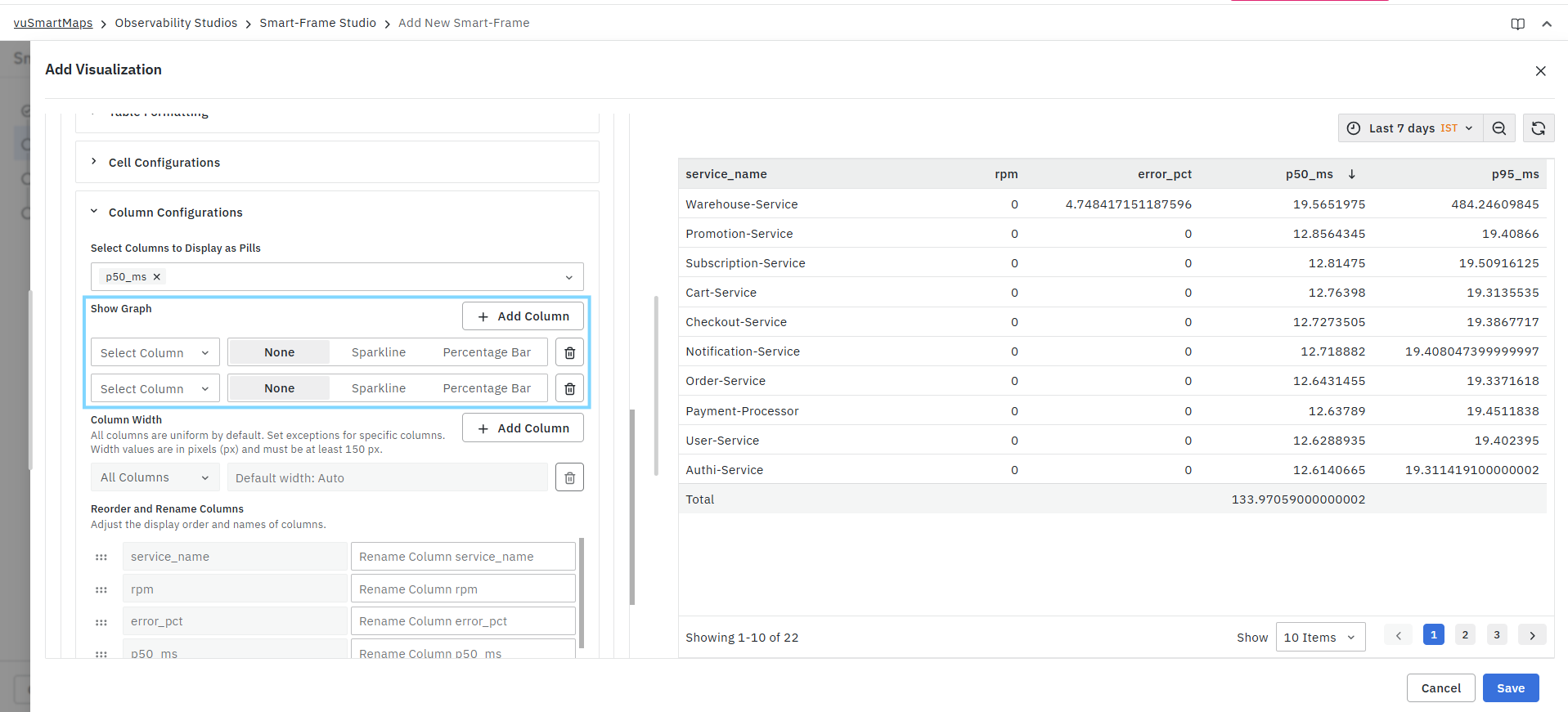Open page 1 of results
This screenshot has height=712, width=1568.
click(1434, 635)
